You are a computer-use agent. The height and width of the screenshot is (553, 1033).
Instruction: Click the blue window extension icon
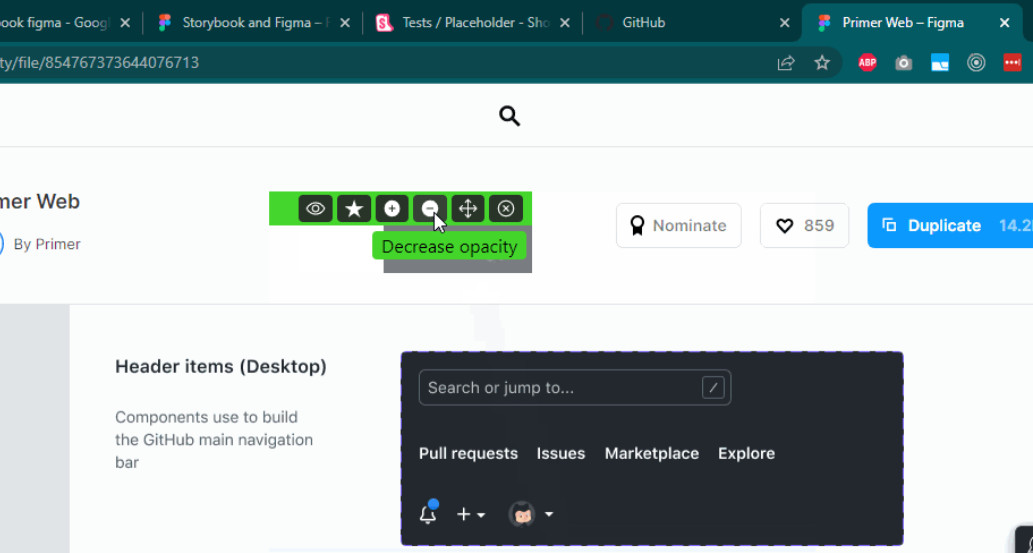[940, 63]
